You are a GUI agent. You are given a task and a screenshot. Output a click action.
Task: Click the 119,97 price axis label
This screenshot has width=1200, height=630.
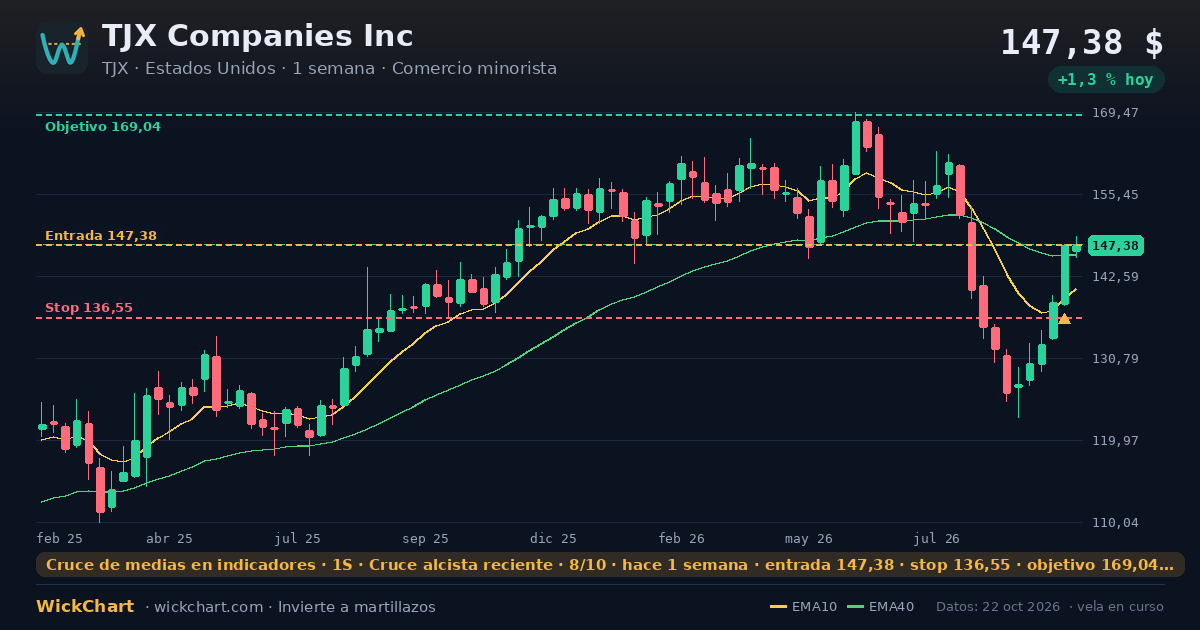tap(1116, 440)
